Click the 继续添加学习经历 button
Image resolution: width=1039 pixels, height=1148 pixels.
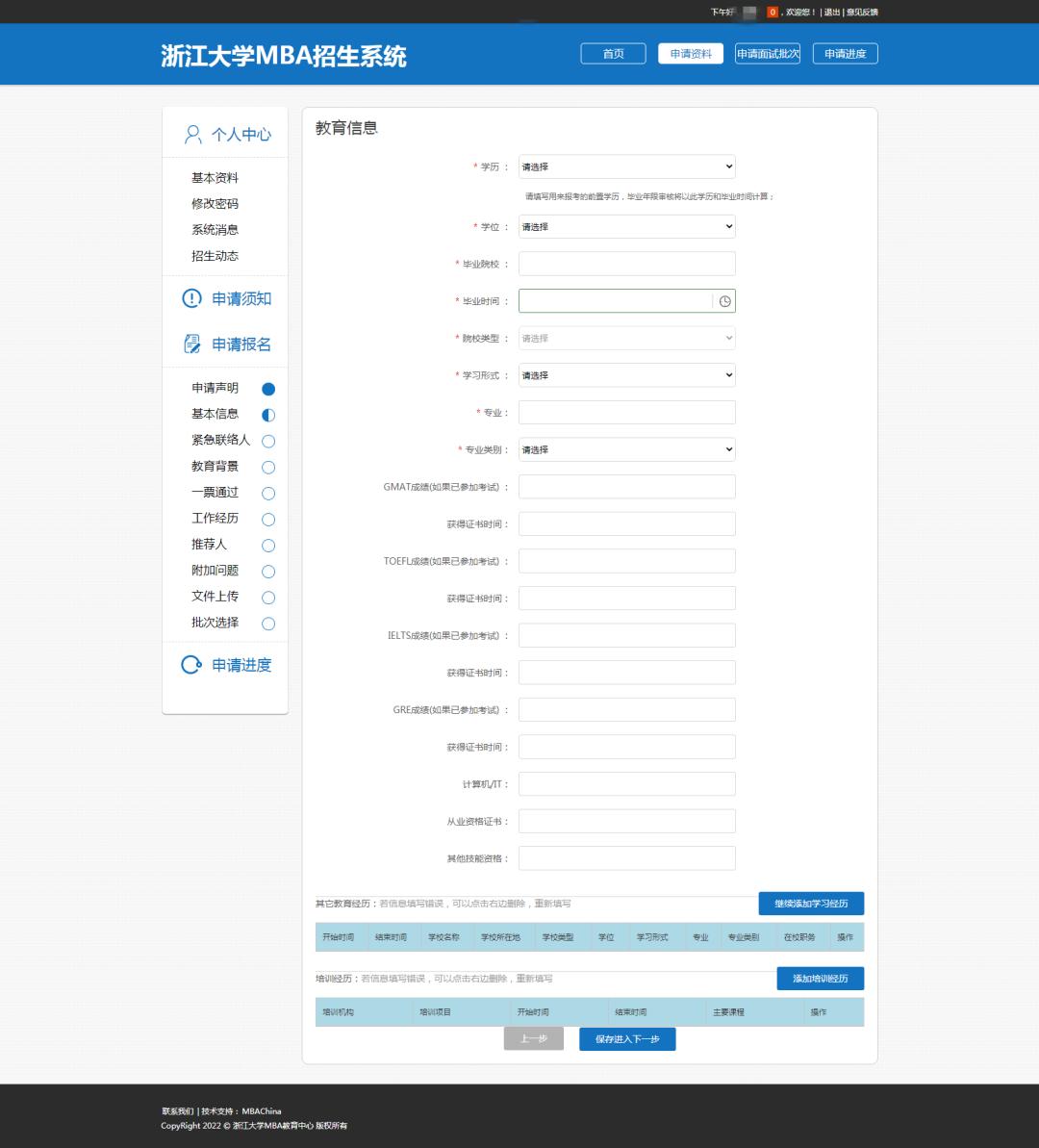point(812,904)
